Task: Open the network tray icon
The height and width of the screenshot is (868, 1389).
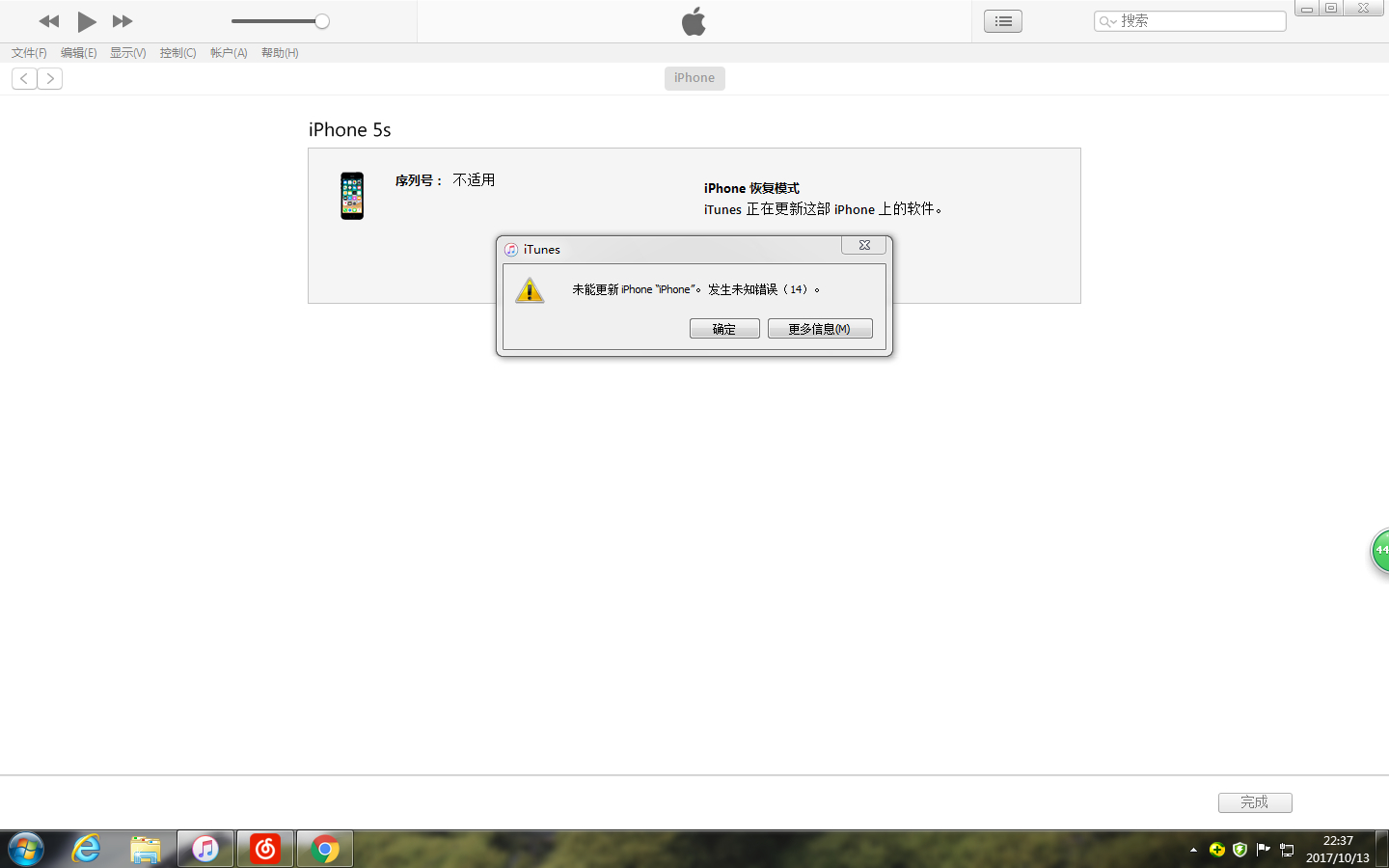Action: (x=1287, y=850)
